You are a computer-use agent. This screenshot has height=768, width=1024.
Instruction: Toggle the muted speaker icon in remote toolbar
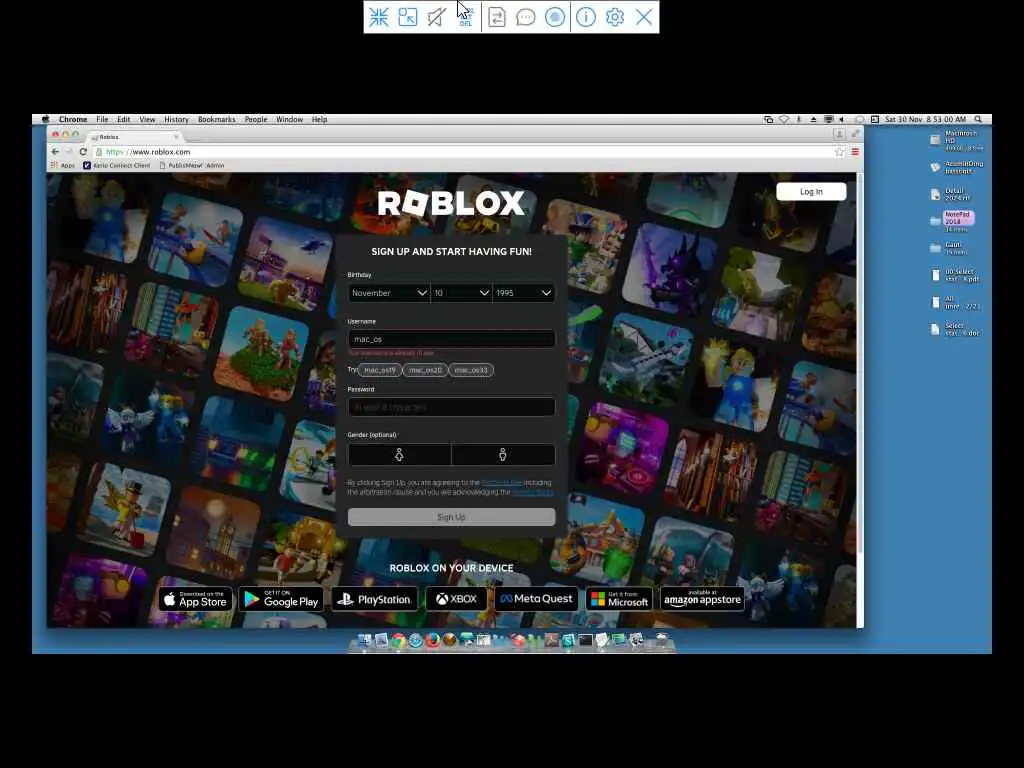(436, 17)
